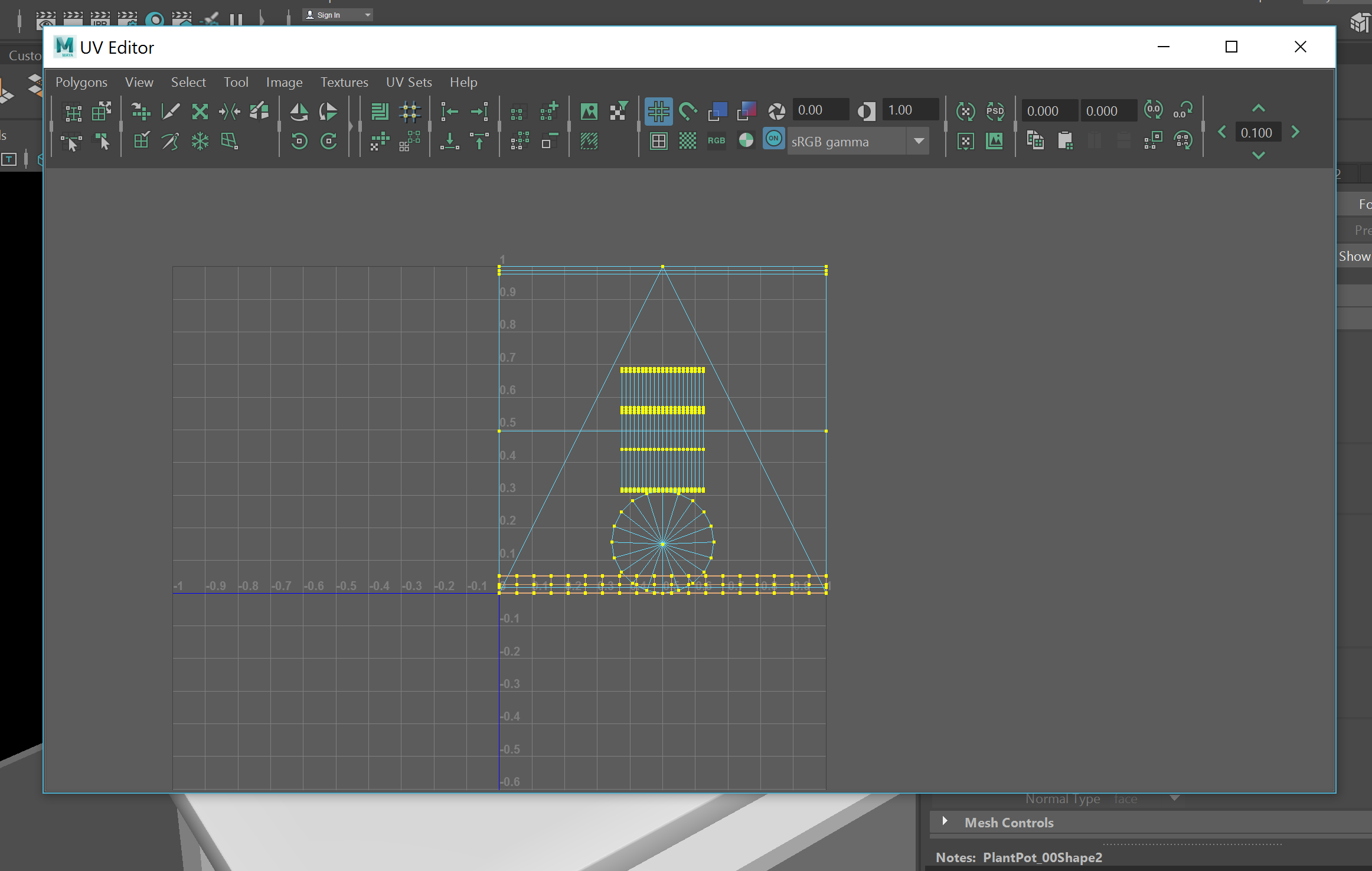Click the Show button in right panel
1372x871 pixels.
pos(1353,256)
